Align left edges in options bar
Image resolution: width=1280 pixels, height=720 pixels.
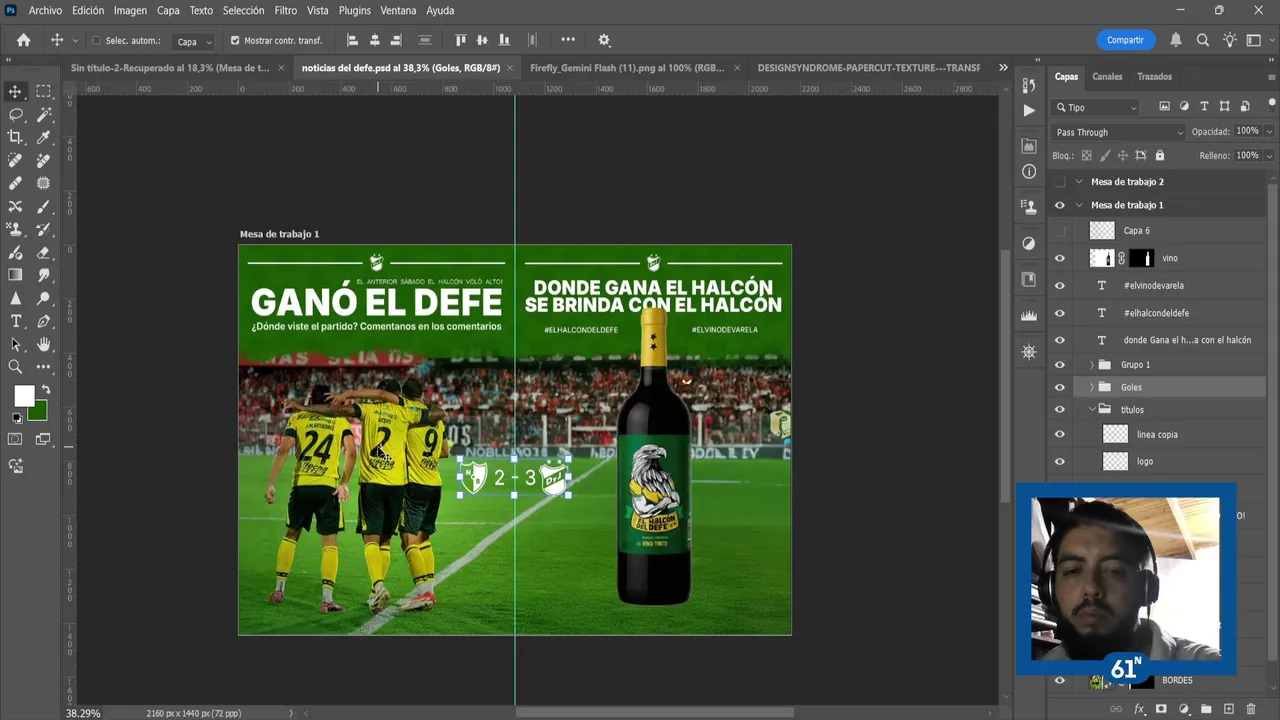352,40
